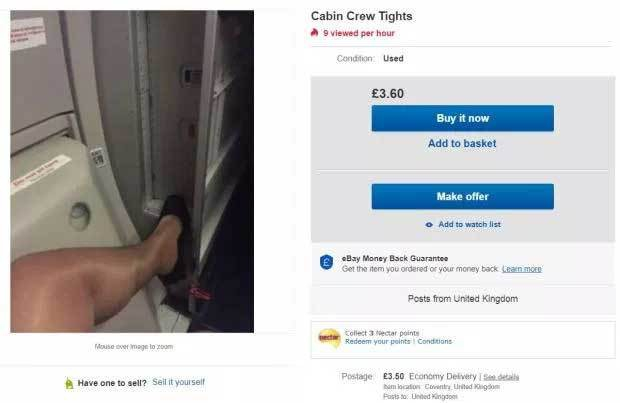The width and height of the screenshot is (620, 403).
Task: Open See details for postage
Action: pos(501,377)
